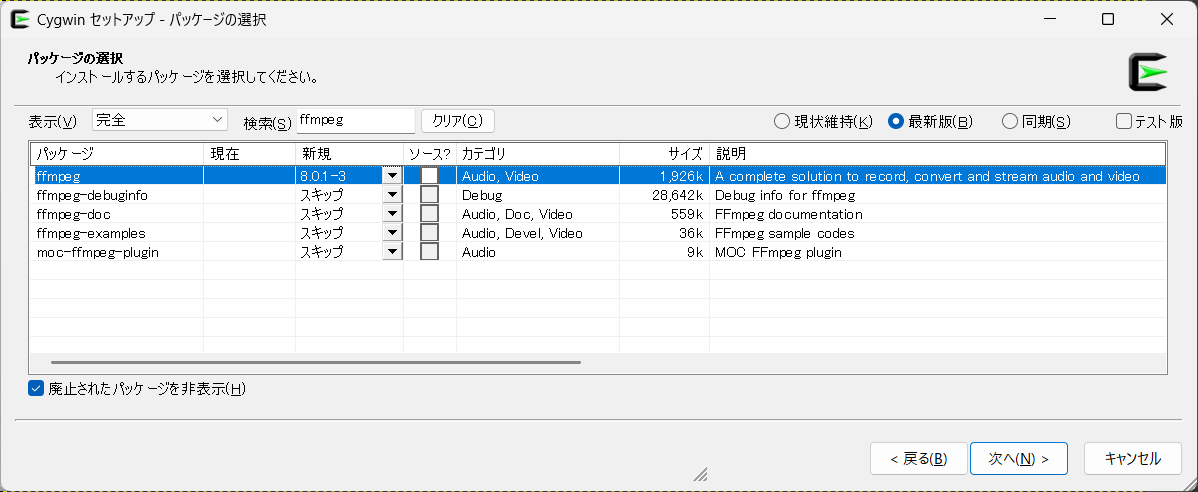Image resolution: width=1198 pixels, height=492 pixels.
Task: Click the Audio, Devel, Video category cell
Action: (522, 233)
